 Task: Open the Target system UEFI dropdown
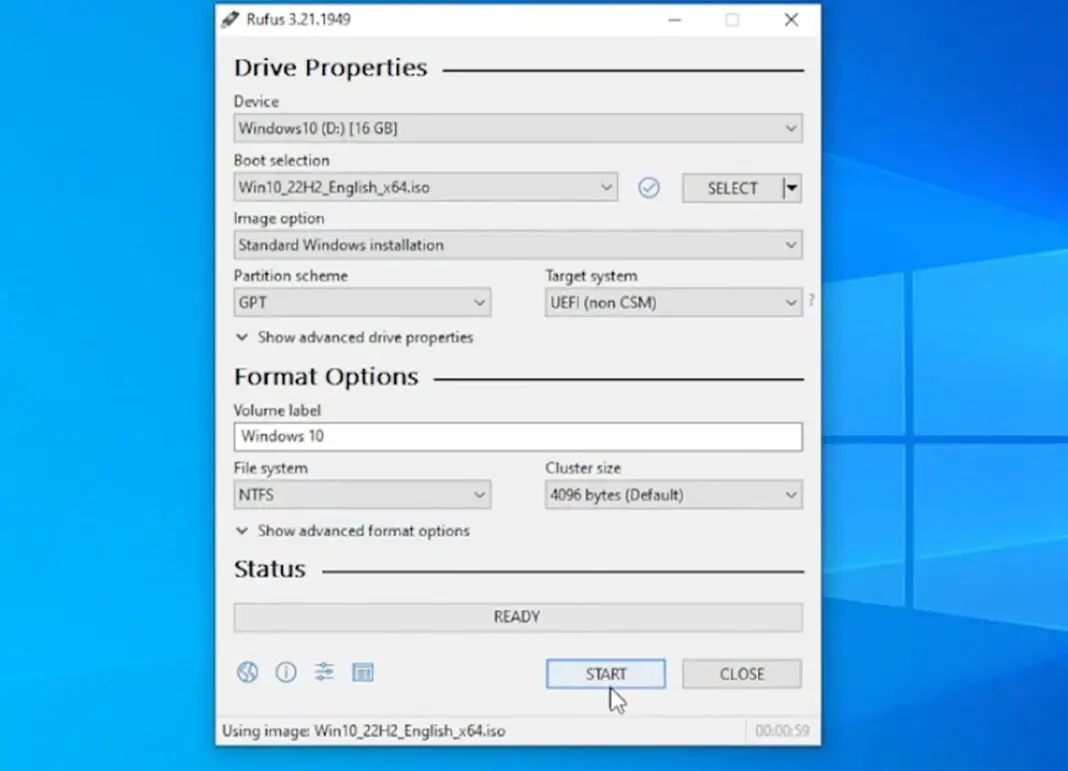[x=672, y=302]
